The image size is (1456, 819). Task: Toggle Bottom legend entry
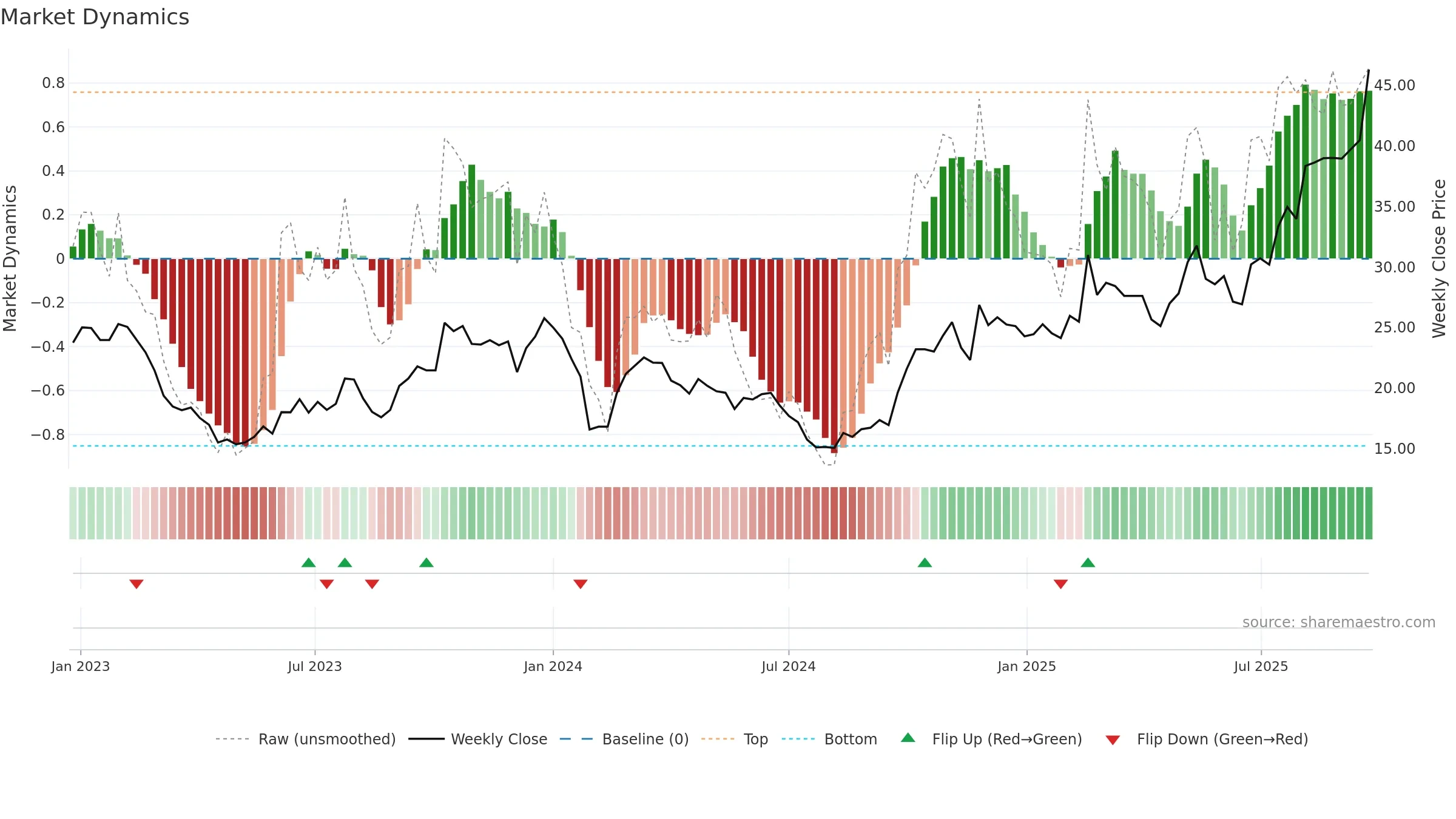click(829, 739)
